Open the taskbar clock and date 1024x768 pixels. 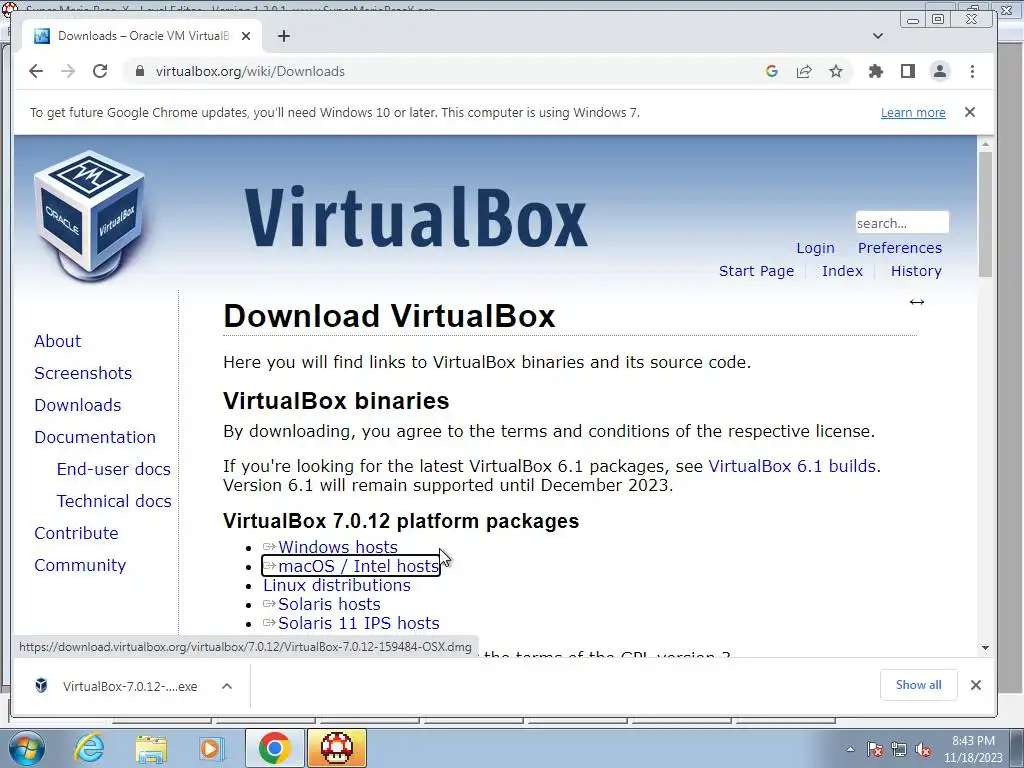973,749
